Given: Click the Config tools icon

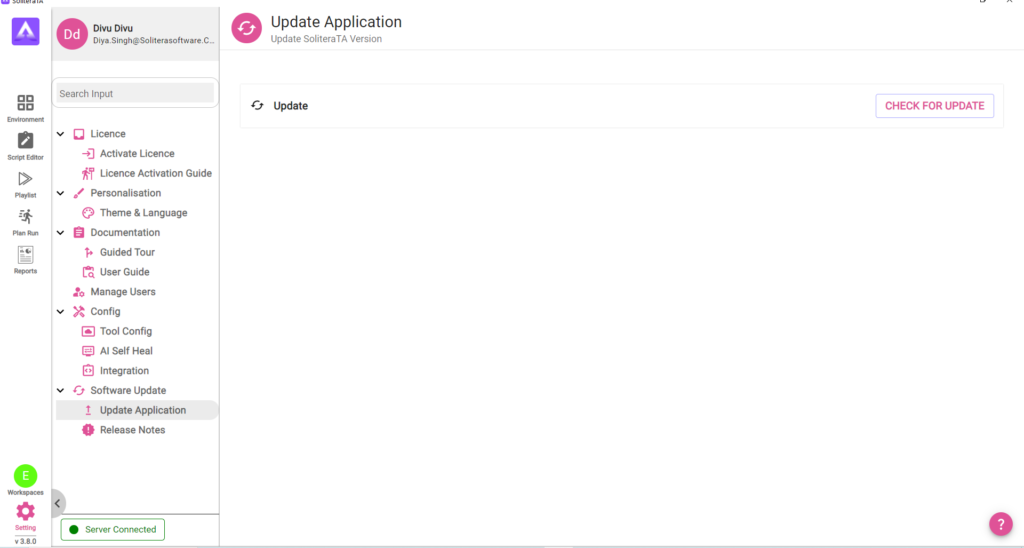Looking at the screenshot, I should (79, 312).
